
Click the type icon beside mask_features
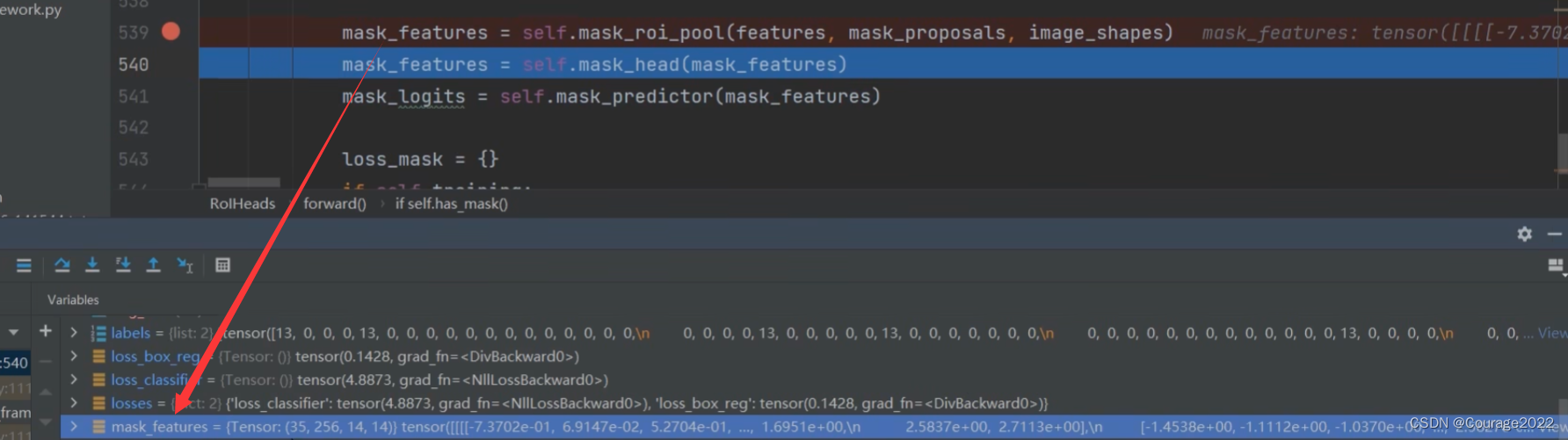(98, 427)
